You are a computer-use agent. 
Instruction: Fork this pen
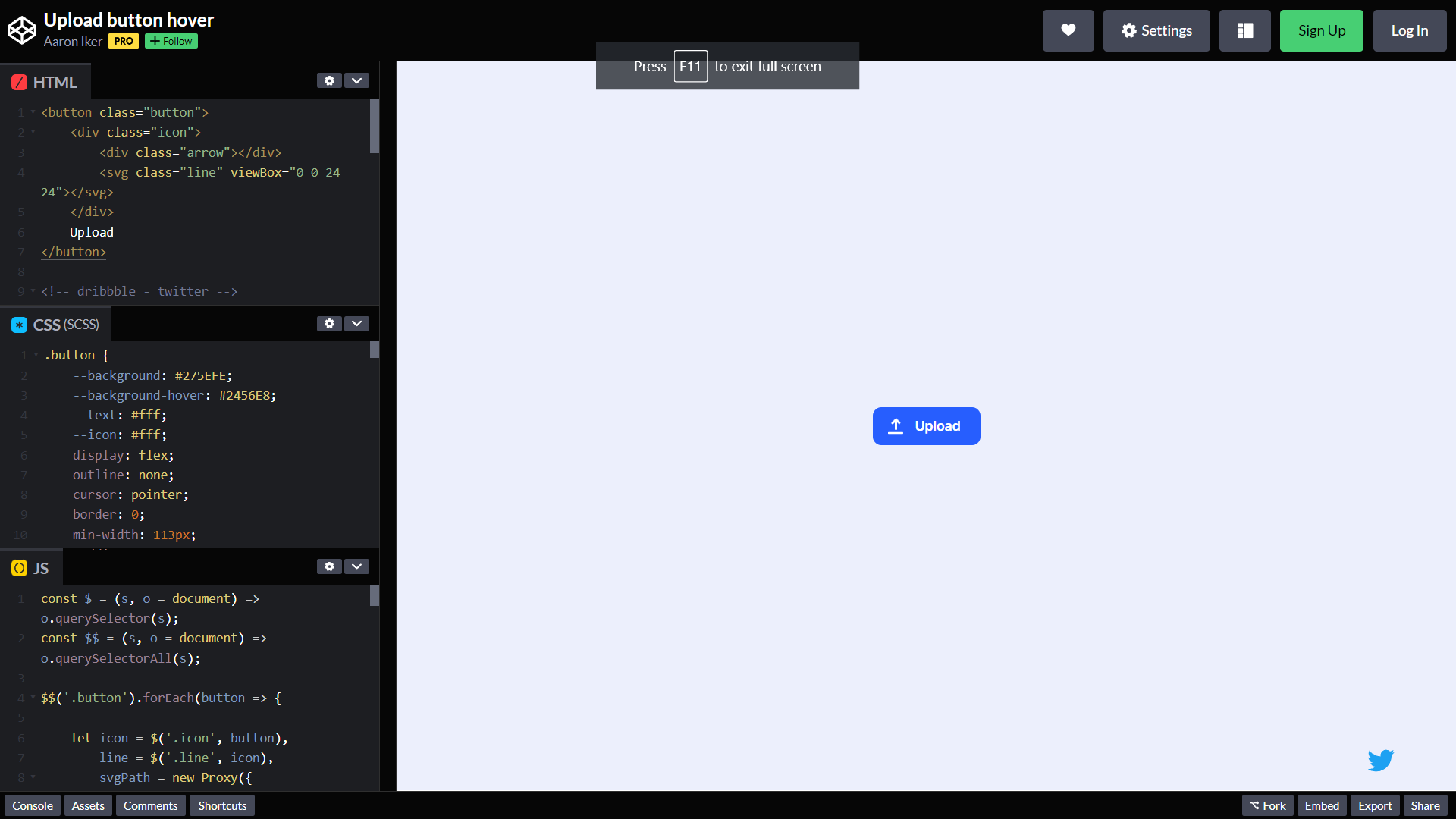1268,805
